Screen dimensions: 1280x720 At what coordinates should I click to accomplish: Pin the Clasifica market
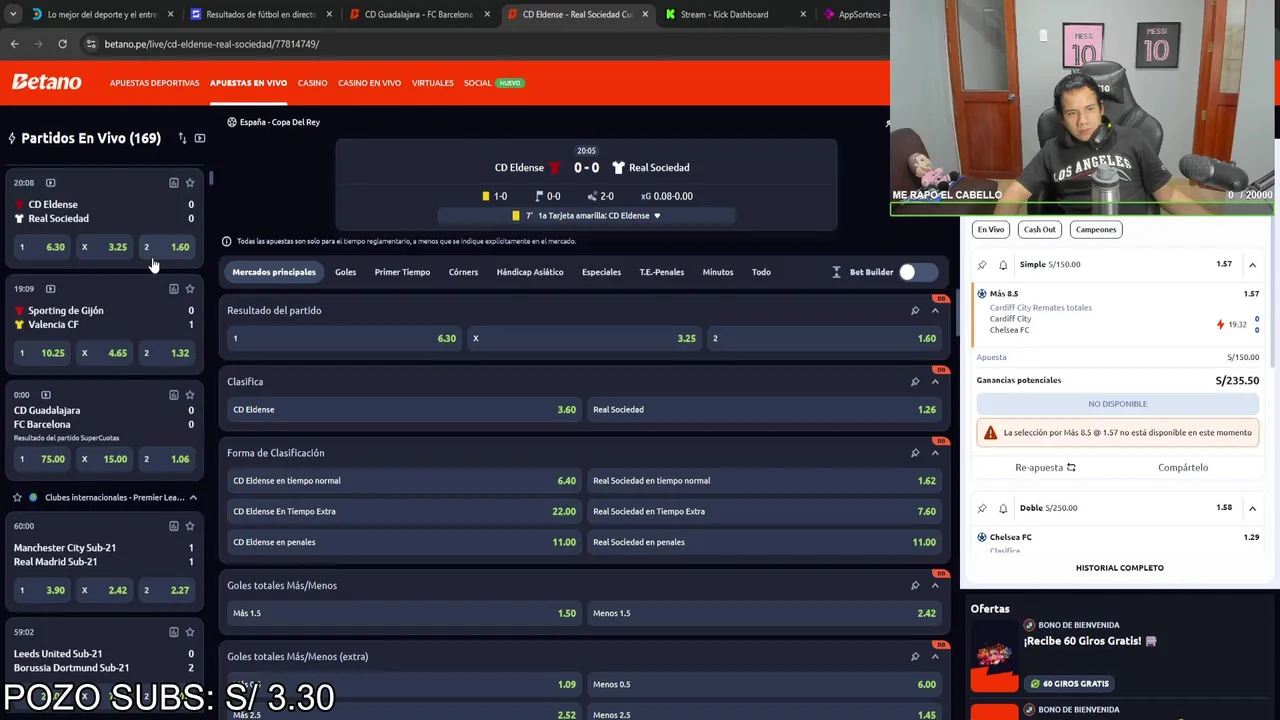point(915,381)
